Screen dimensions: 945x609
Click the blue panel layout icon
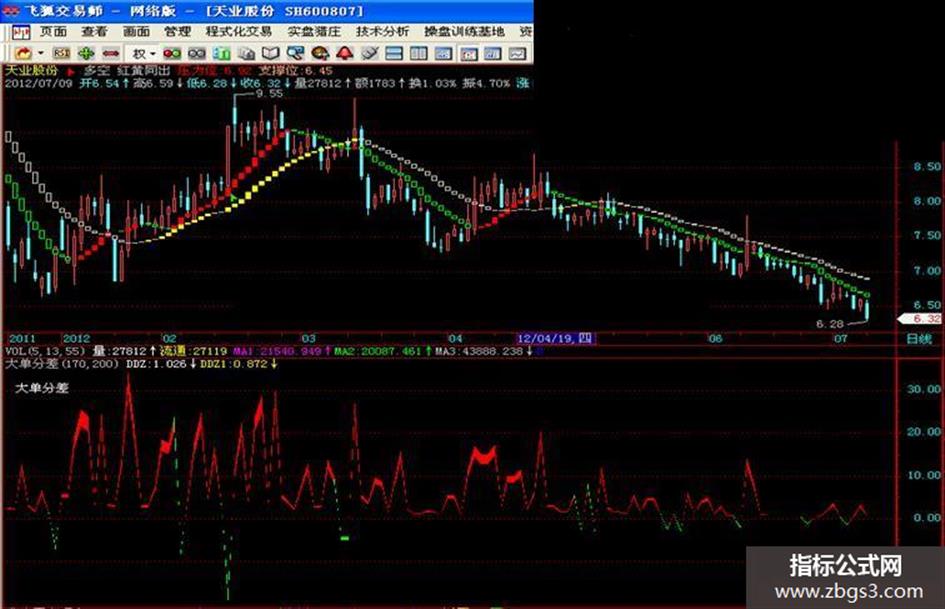(443, 54)
